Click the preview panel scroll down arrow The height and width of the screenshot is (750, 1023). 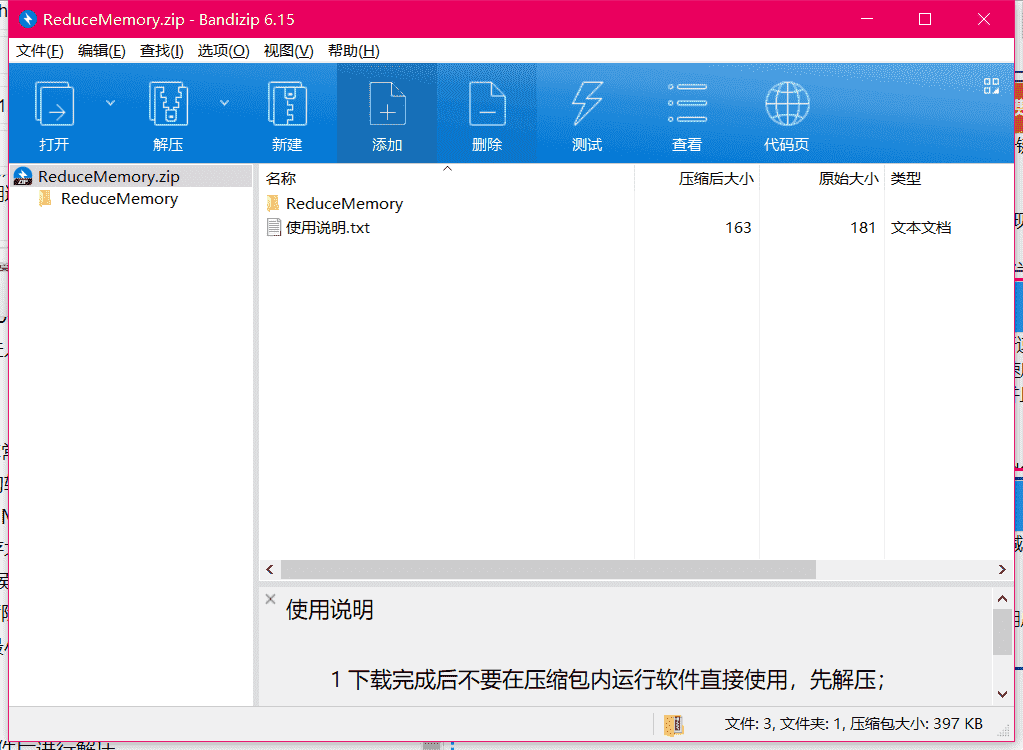pos(1002,695)
